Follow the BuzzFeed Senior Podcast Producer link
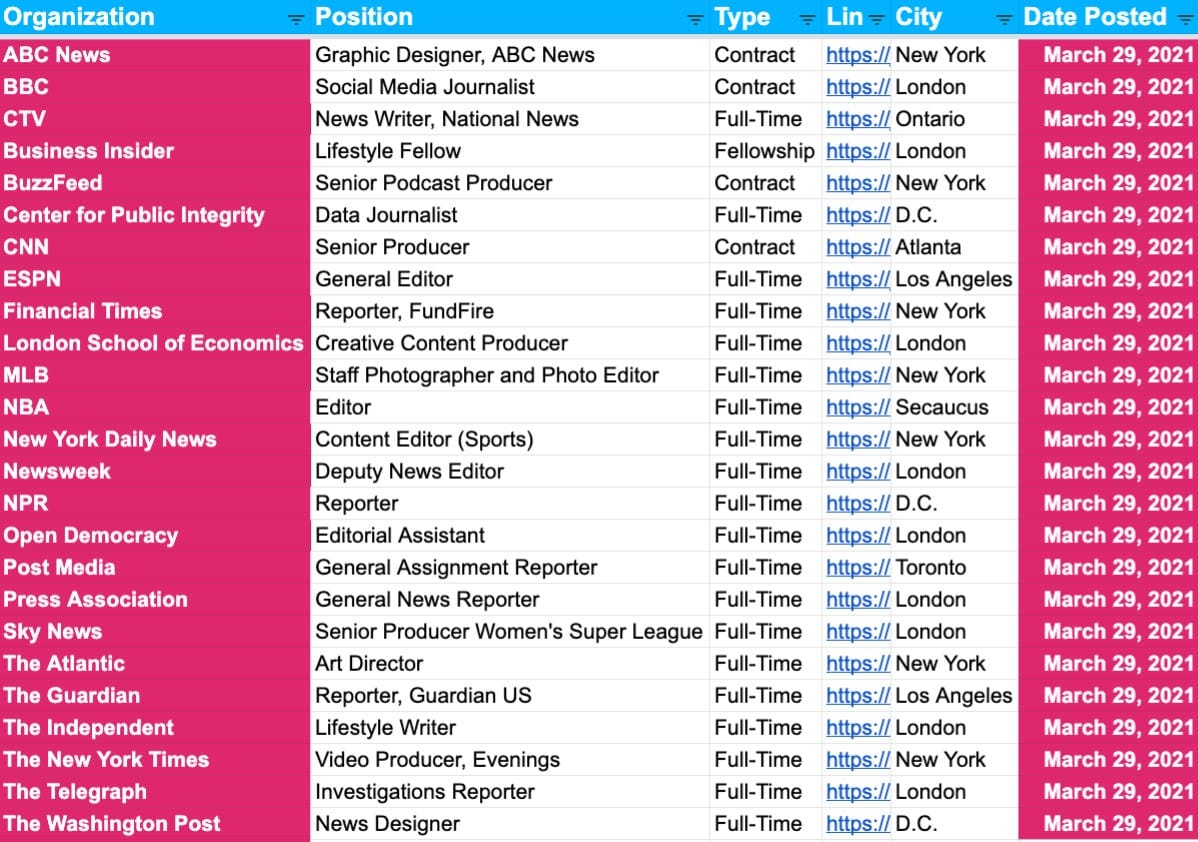 coord(857,183)
